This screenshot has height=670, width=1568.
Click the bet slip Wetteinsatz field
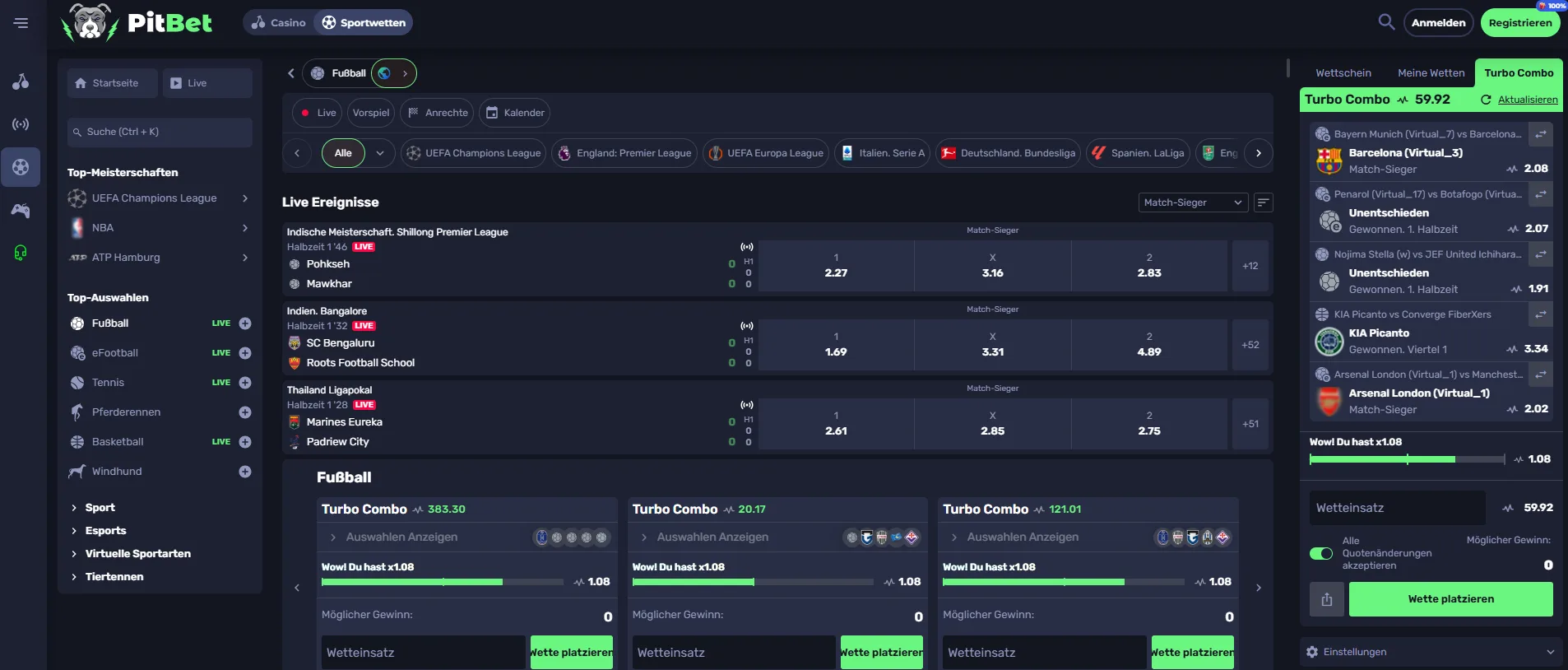(1397, 508)
